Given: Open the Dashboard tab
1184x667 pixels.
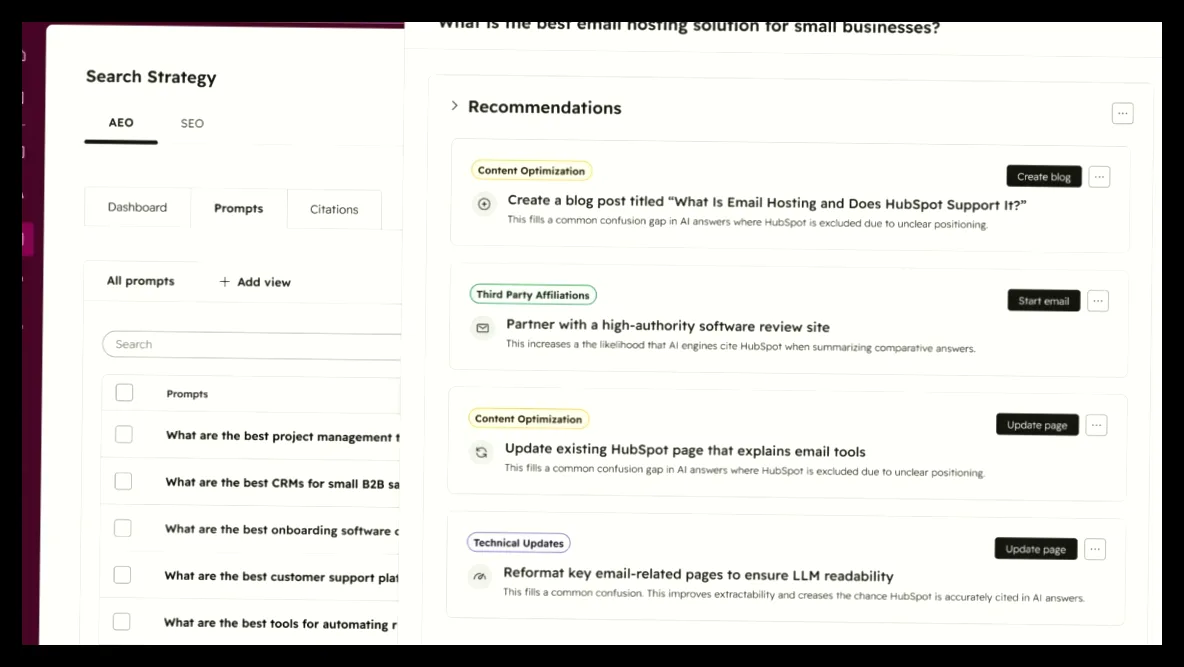Looking at the screenshot, I should (137, 207).
